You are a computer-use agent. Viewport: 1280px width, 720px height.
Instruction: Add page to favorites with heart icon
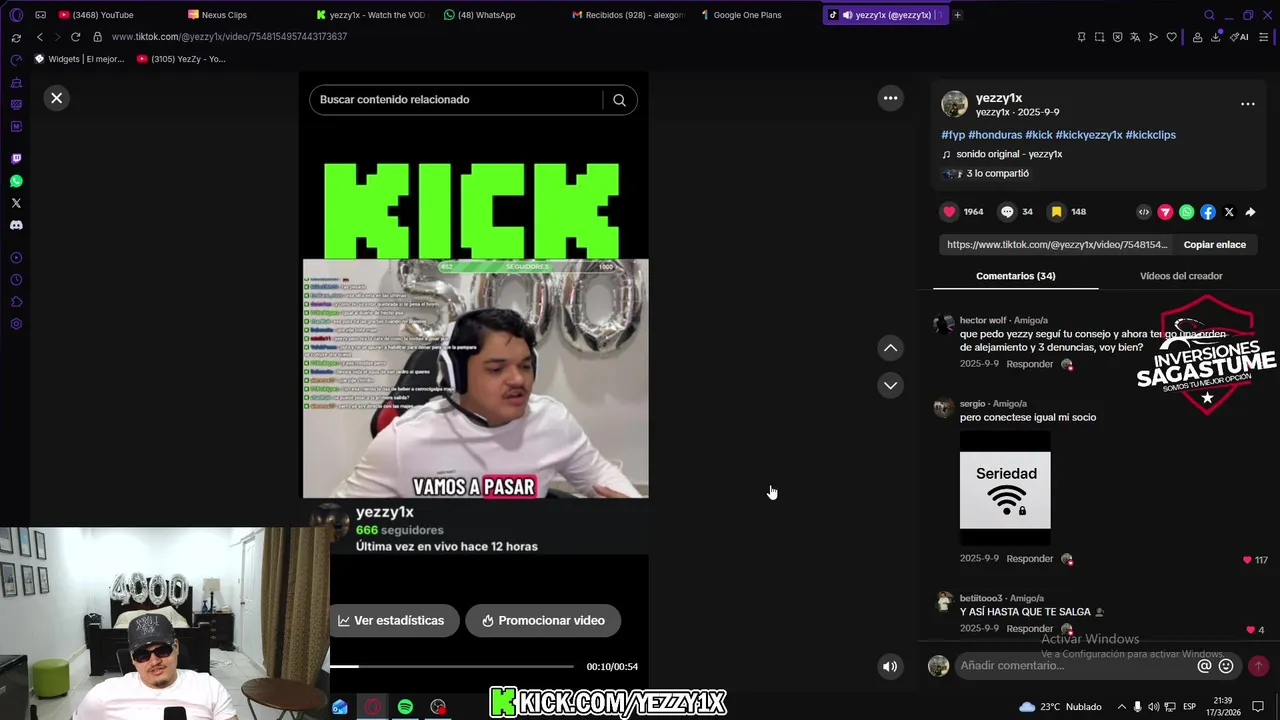click(1171, 37)
